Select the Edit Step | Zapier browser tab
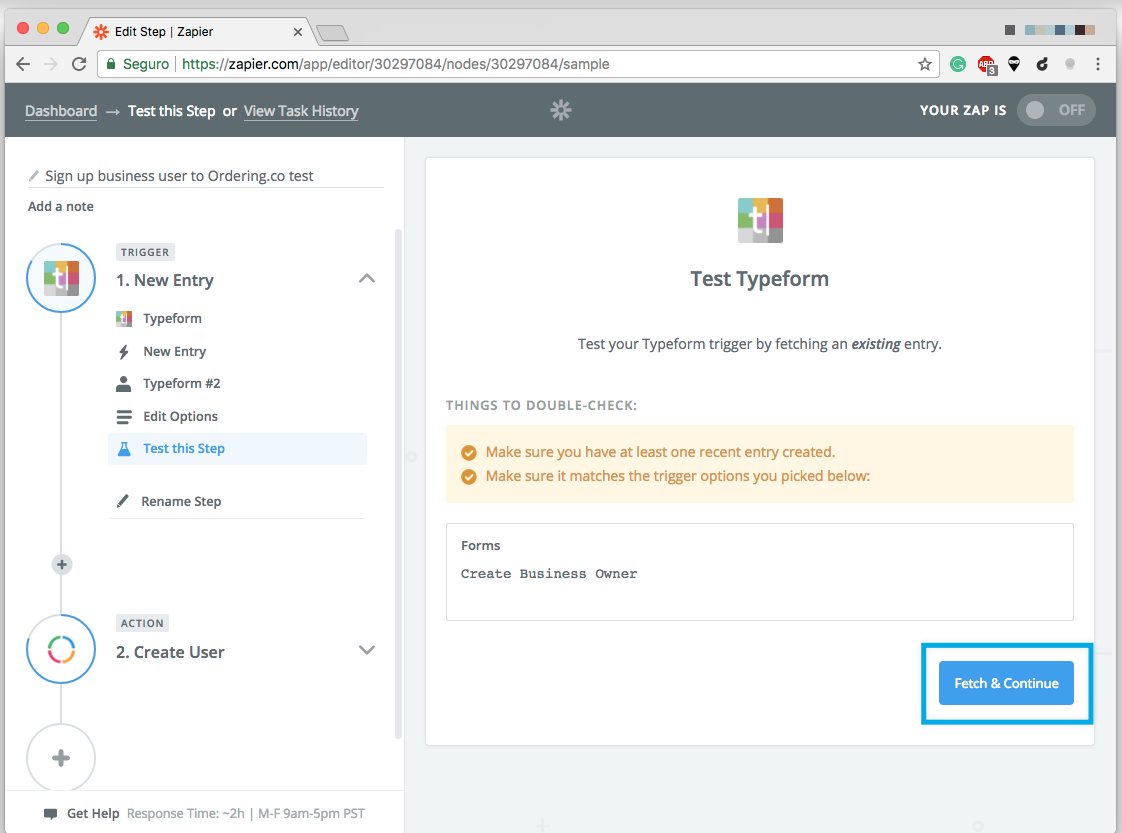This screenshot has height=833, width=1122. pos(193,31)
